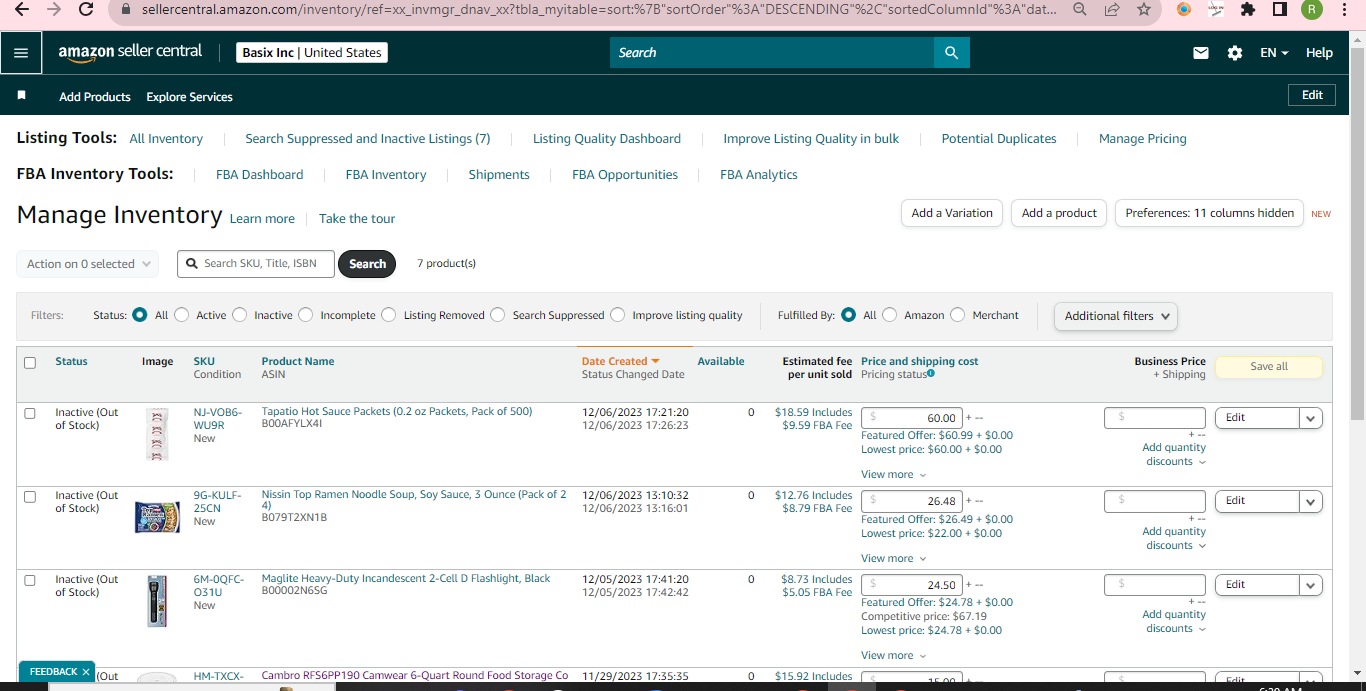Check the Tapatio Hot Sauce row checkbox

coord(30,413)
